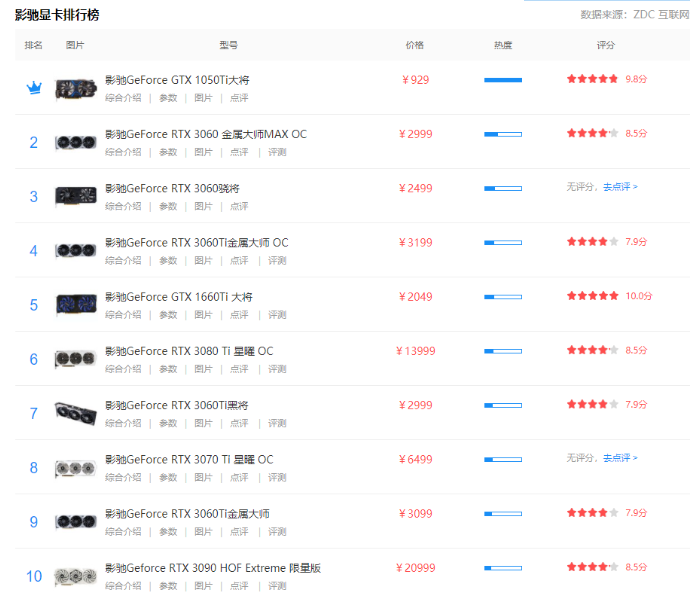
Task: Click the crown icon for rank one
Action: (34, 88)
